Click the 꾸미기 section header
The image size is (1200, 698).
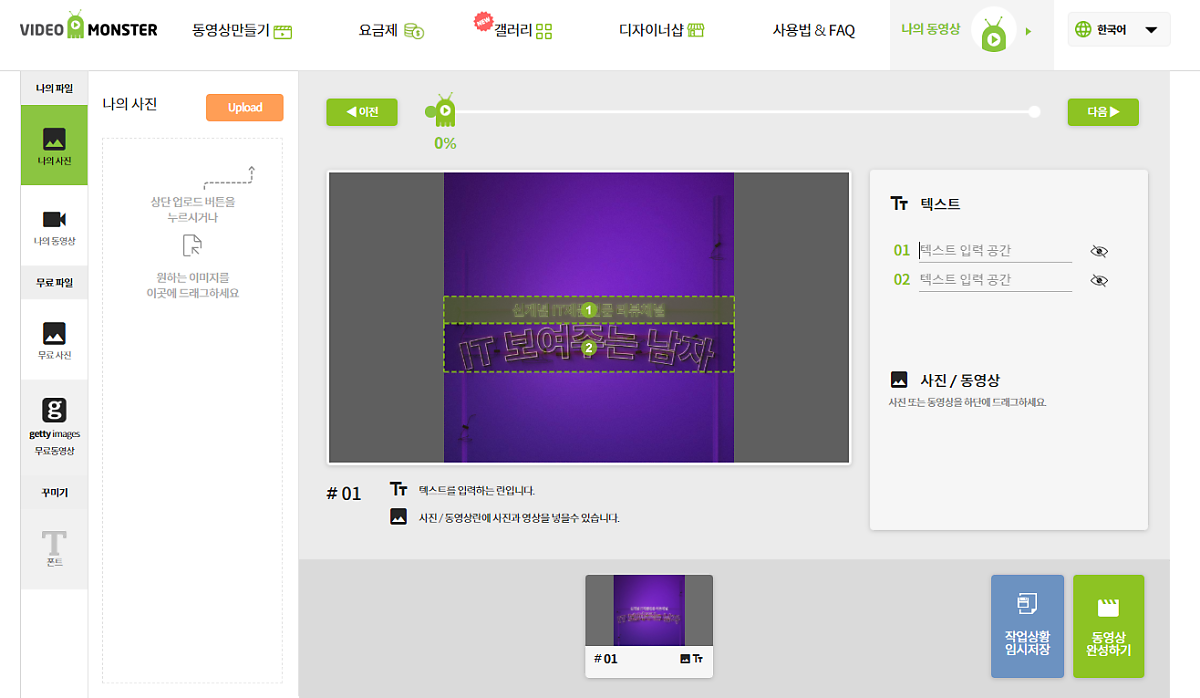[54, 493]
